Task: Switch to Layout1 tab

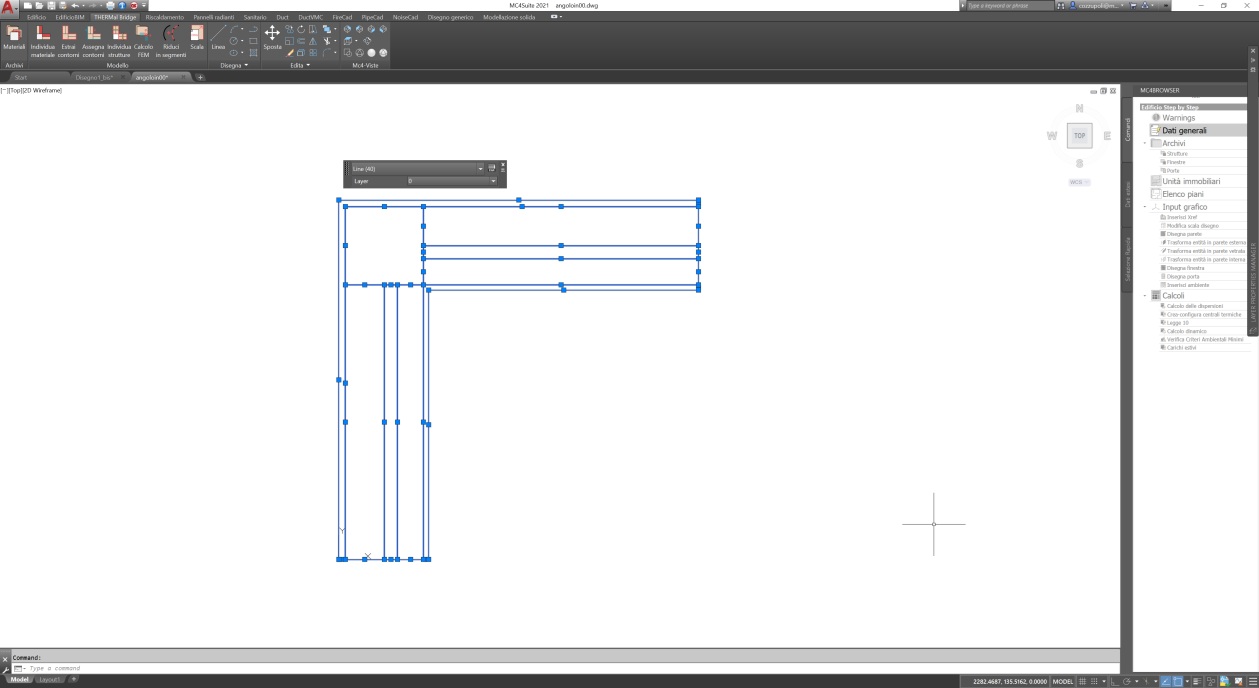Action: tap(49, 680)
